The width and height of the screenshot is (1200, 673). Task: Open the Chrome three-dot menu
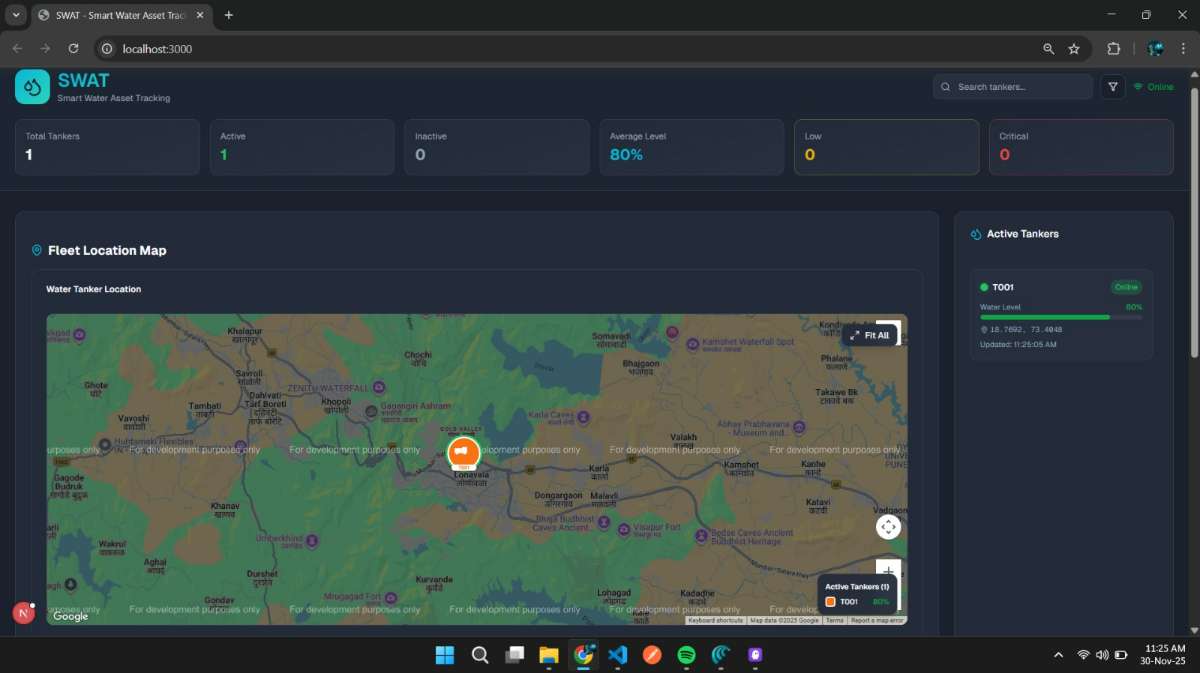click(1183, 48)
